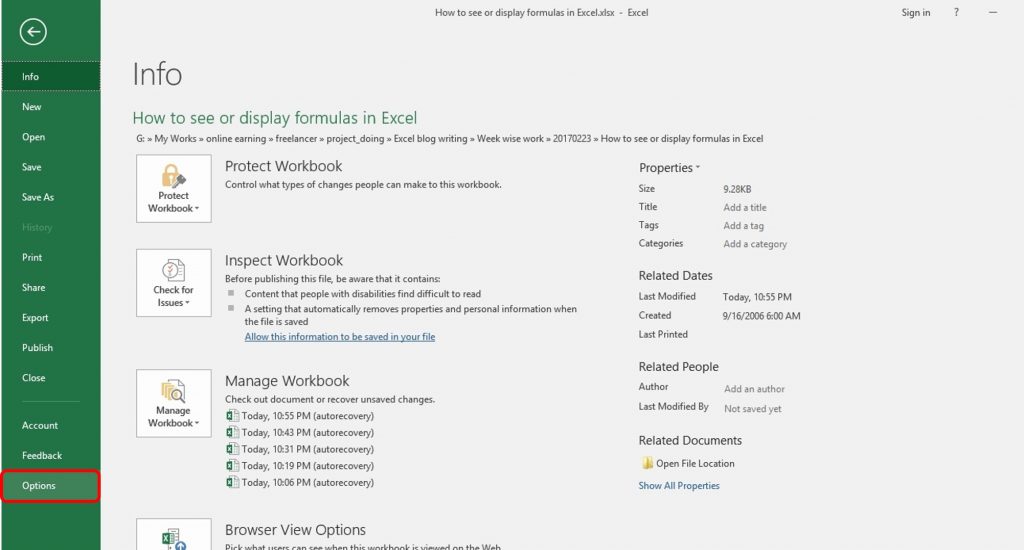Click the file path breadcrumb text
Screen dimensions: 1024x550
[449, 138]
